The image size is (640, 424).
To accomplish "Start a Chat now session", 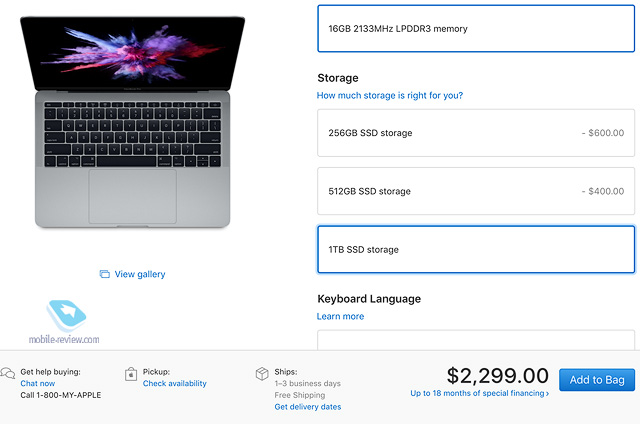I will click(38, 383).
